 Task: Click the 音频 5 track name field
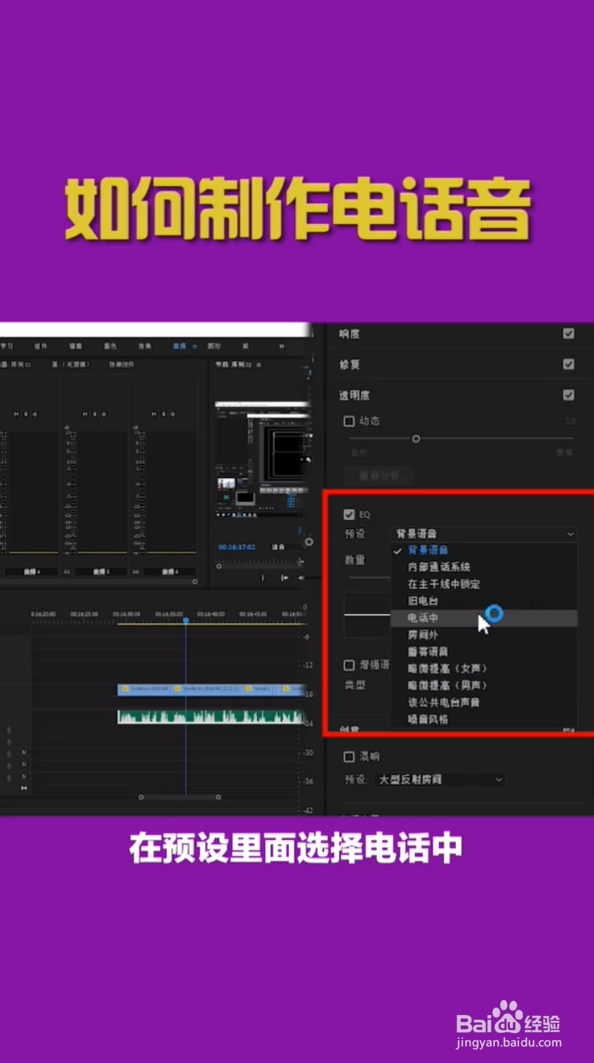(x=100, y=572)
